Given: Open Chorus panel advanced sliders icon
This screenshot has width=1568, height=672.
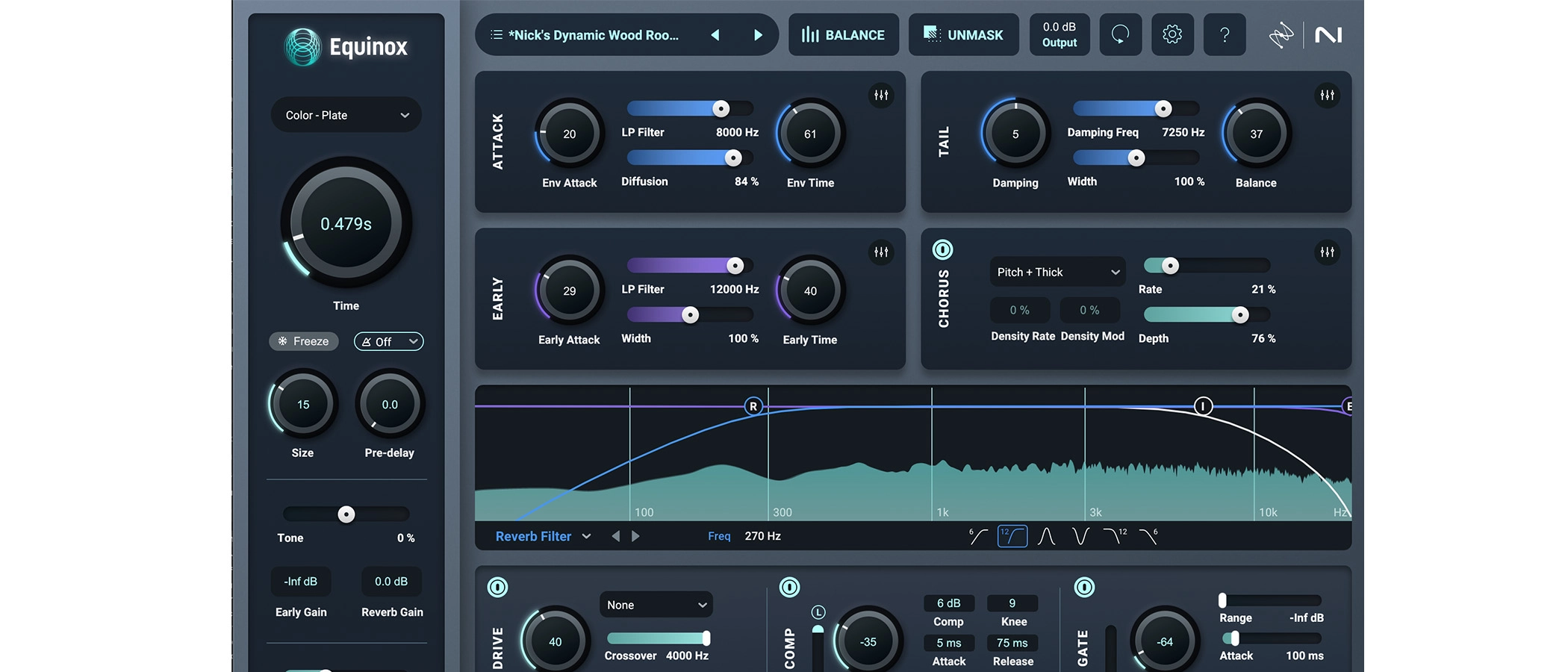Looking at the screenshot, I should click(1327, 252).
